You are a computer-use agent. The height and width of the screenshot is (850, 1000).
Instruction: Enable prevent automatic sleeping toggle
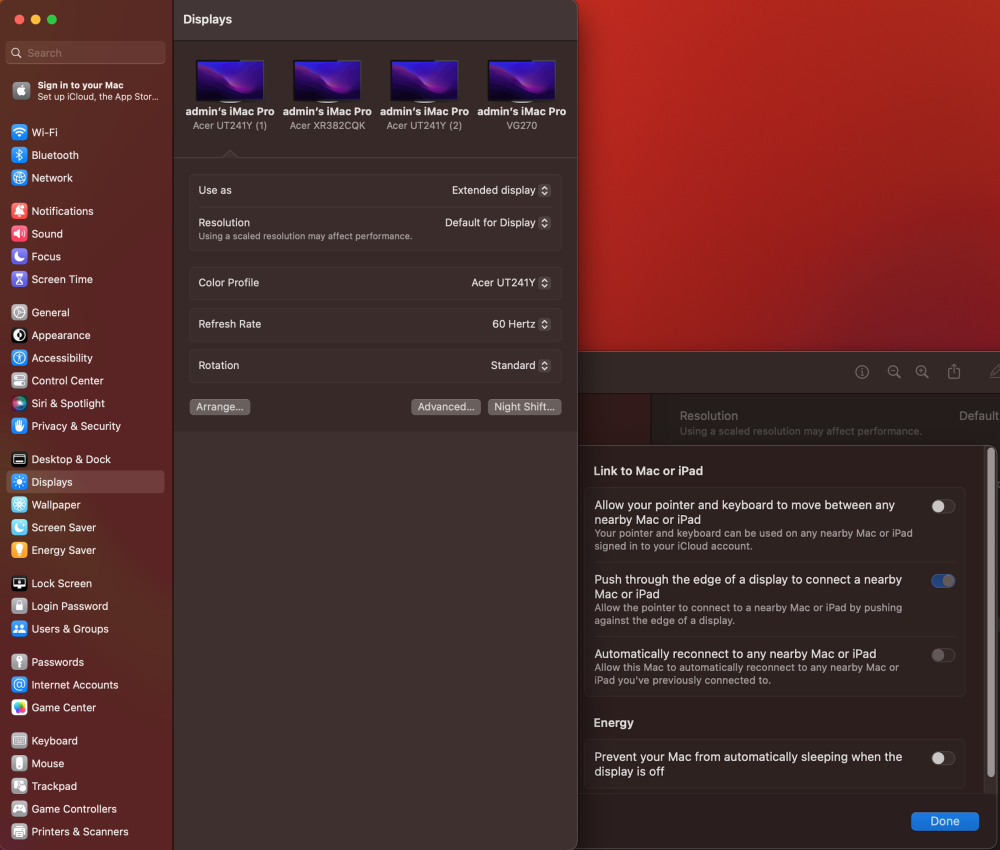[x=943, y=758]
